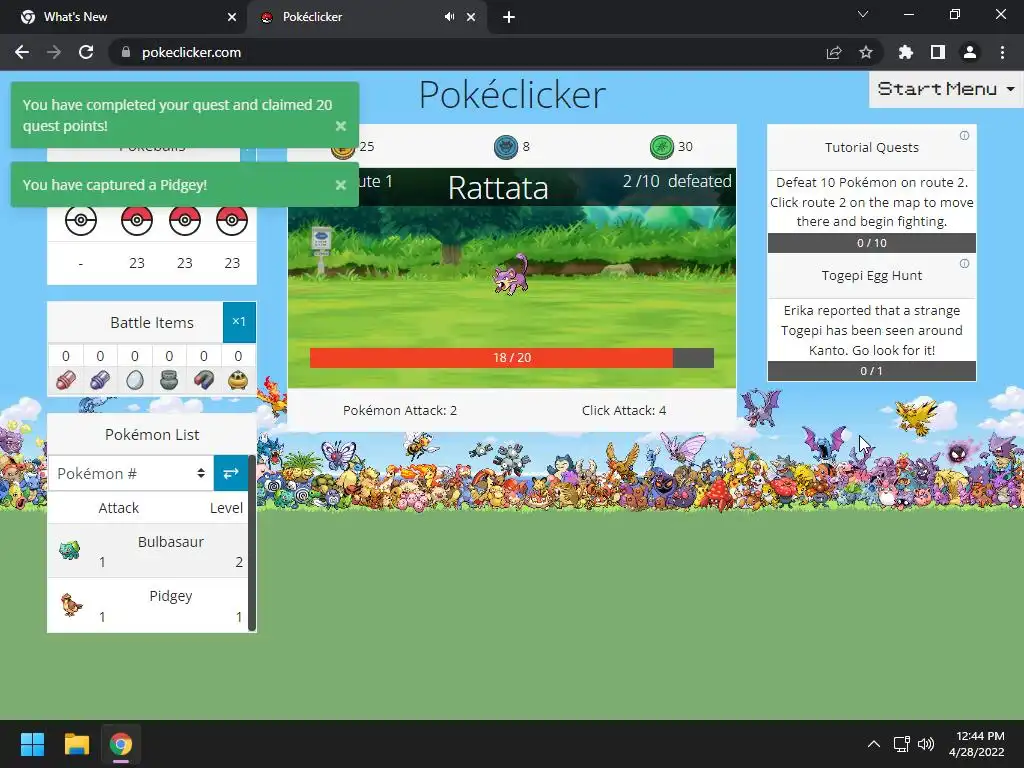Bookmark this page with star

tap(866, 52)
